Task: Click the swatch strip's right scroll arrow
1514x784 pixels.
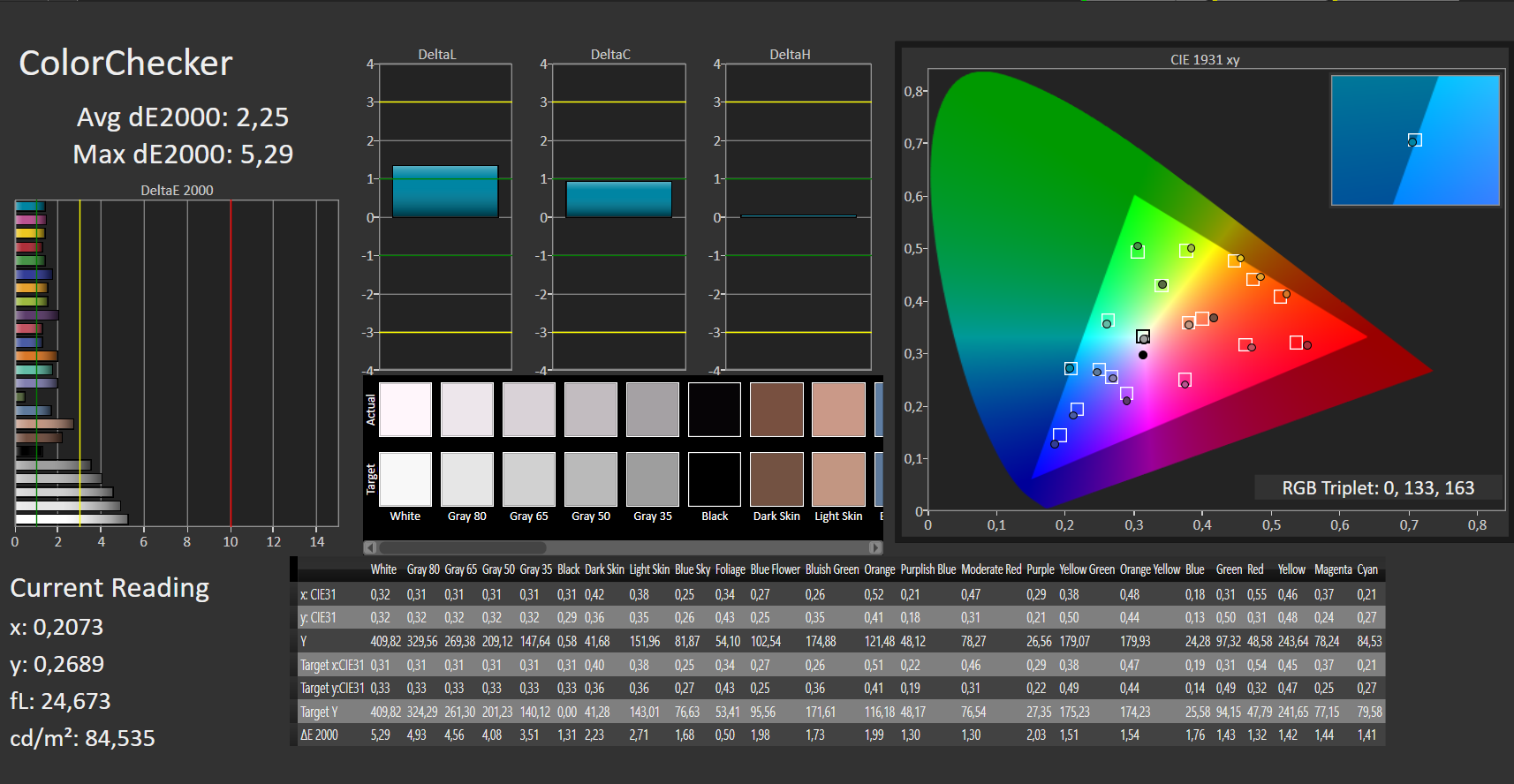Action: pyautogui.click(x=875, y=547)
